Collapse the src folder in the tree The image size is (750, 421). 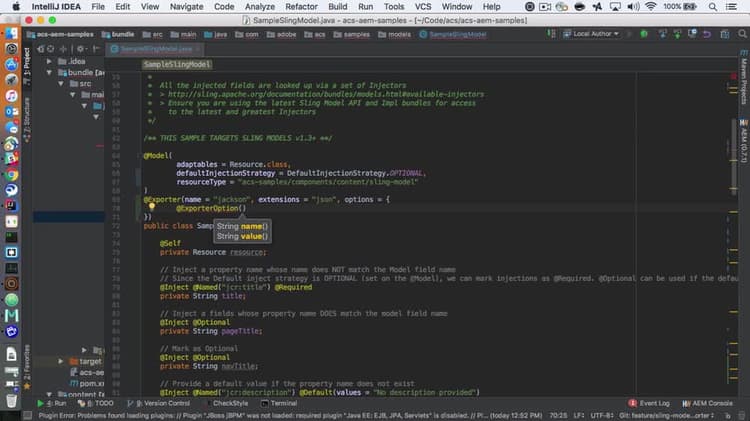[x=61, y=83]
